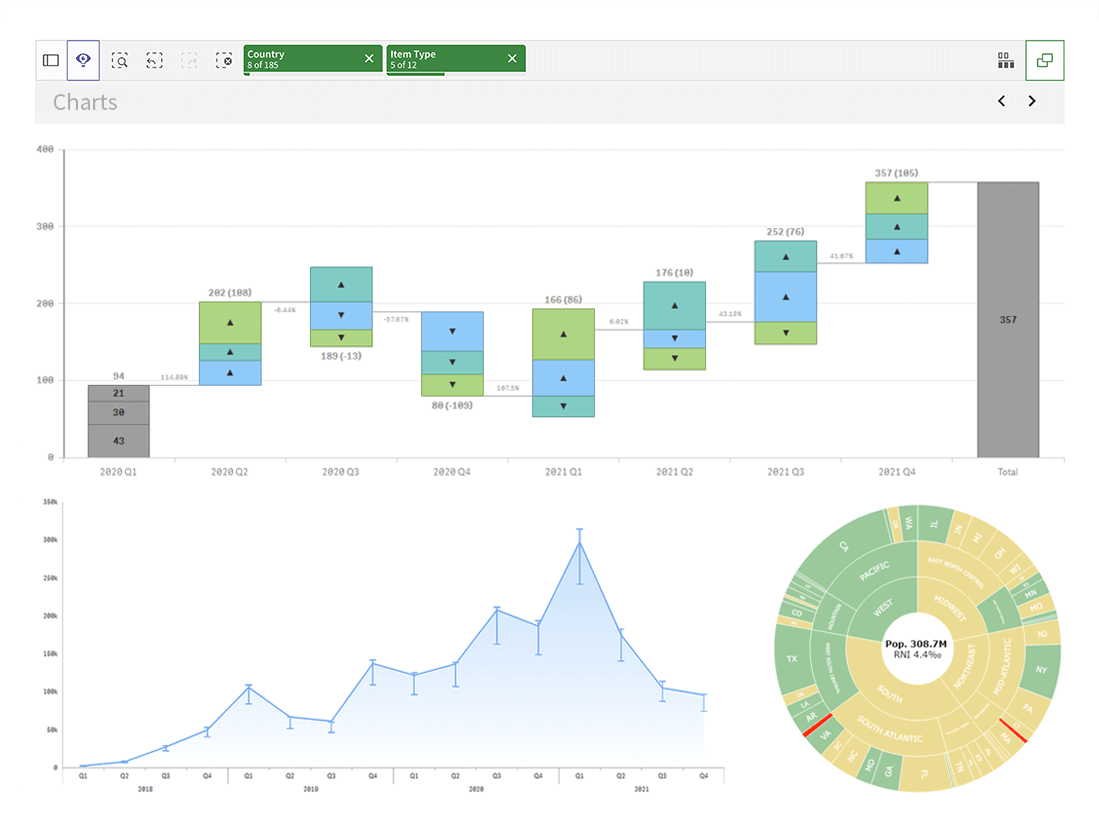Go to the previous sheet with left chevron

(x=1001, y=101)
